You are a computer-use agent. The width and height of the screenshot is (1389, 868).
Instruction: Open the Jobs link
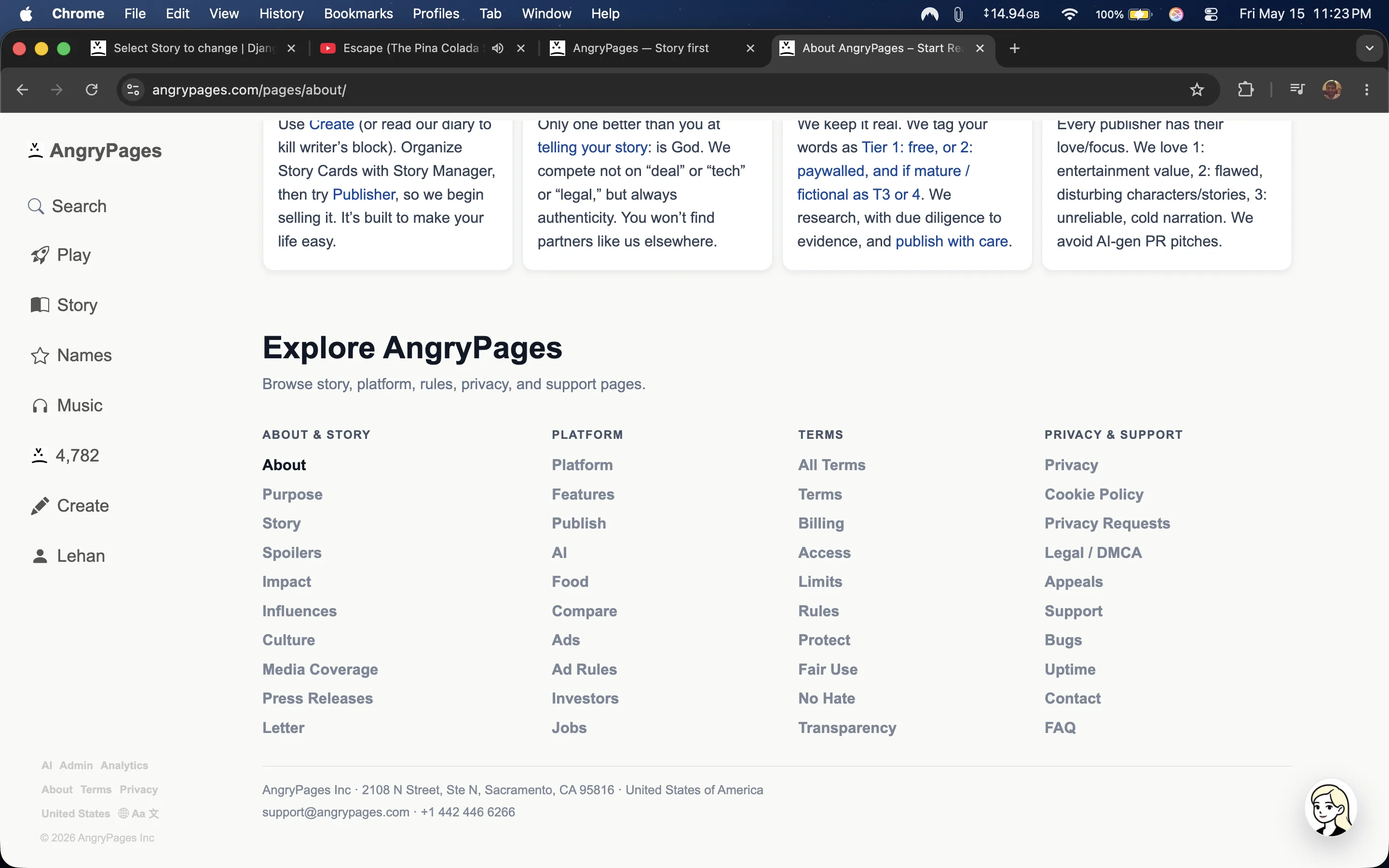tap(570, 728)
